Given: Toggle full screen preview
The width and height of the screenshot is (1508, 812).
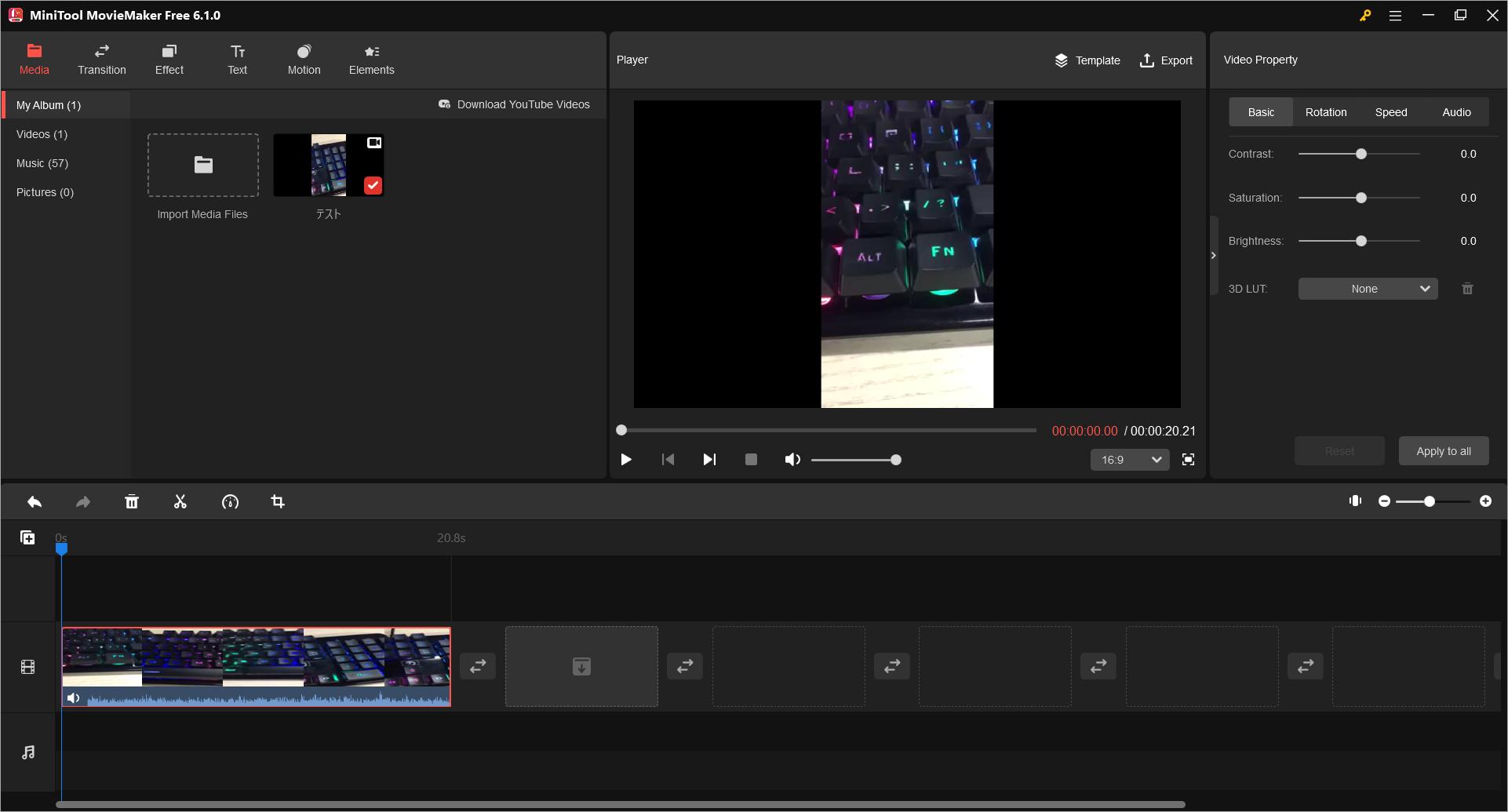Looking at the screenshot, I should 1188,460.
